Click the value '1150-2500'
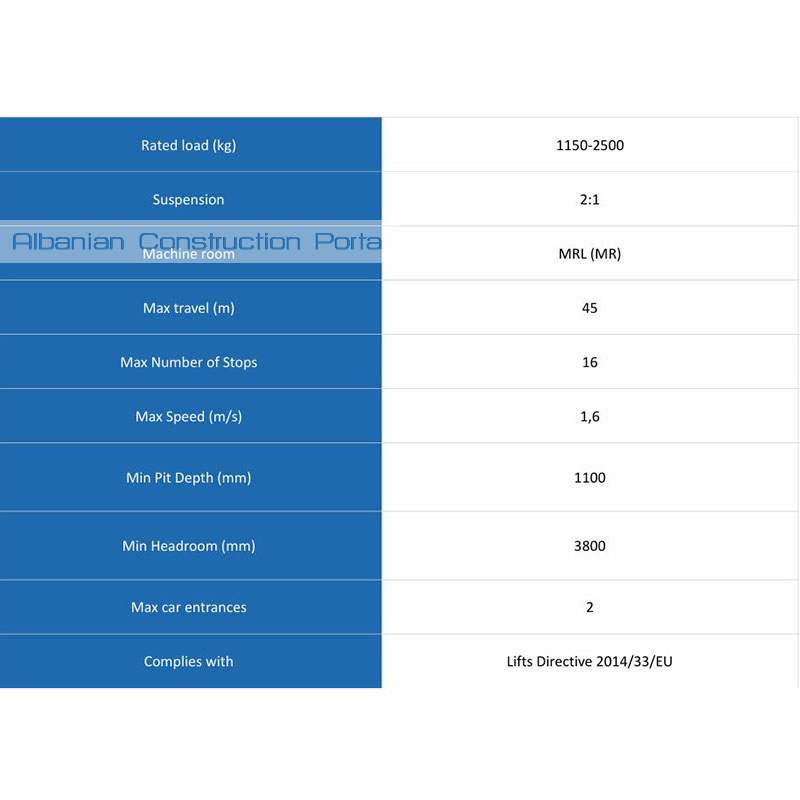Screen dimensions: 800x800 click(590, 145)
